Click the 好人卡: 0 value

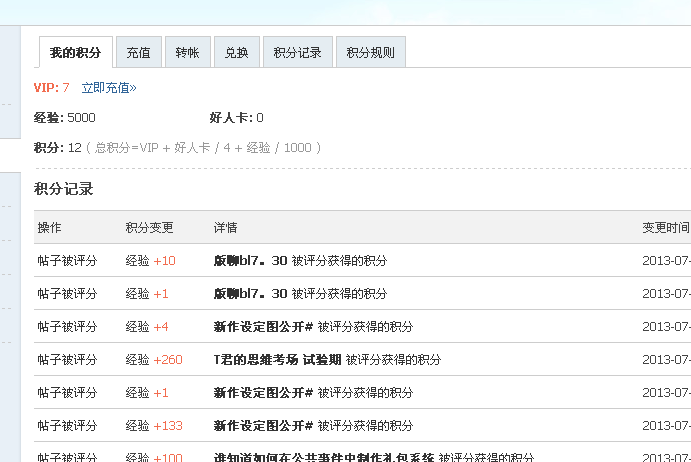click(237, 118)
